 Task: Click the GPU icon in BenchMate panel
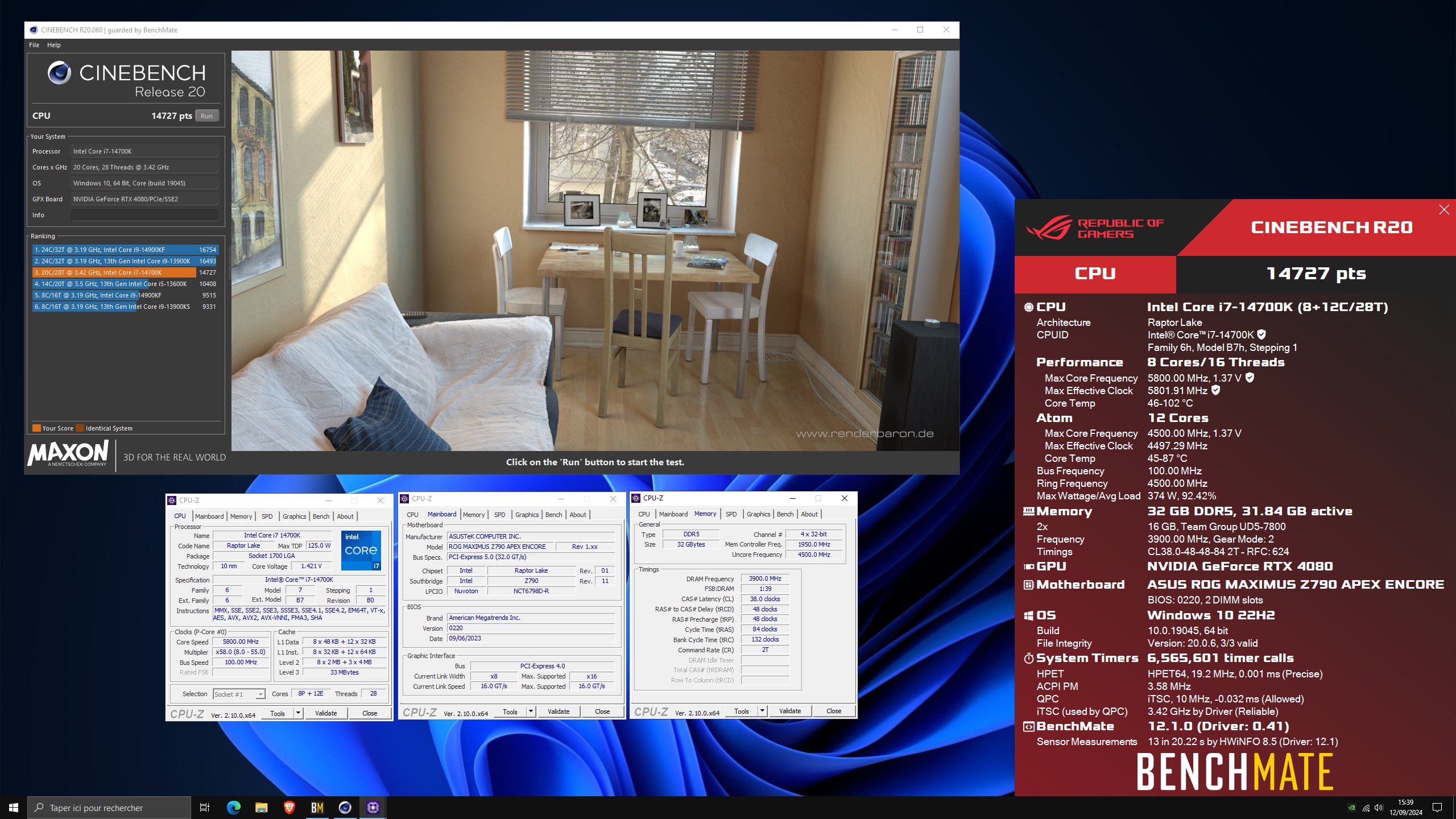pos(1028,566)
